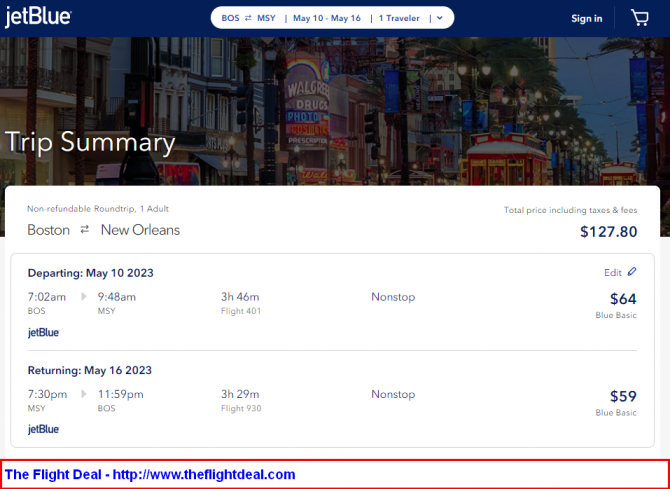The width and height of the screenshot is (670, 489).
Task: Open the shopping cart icon
Action: 640,18
